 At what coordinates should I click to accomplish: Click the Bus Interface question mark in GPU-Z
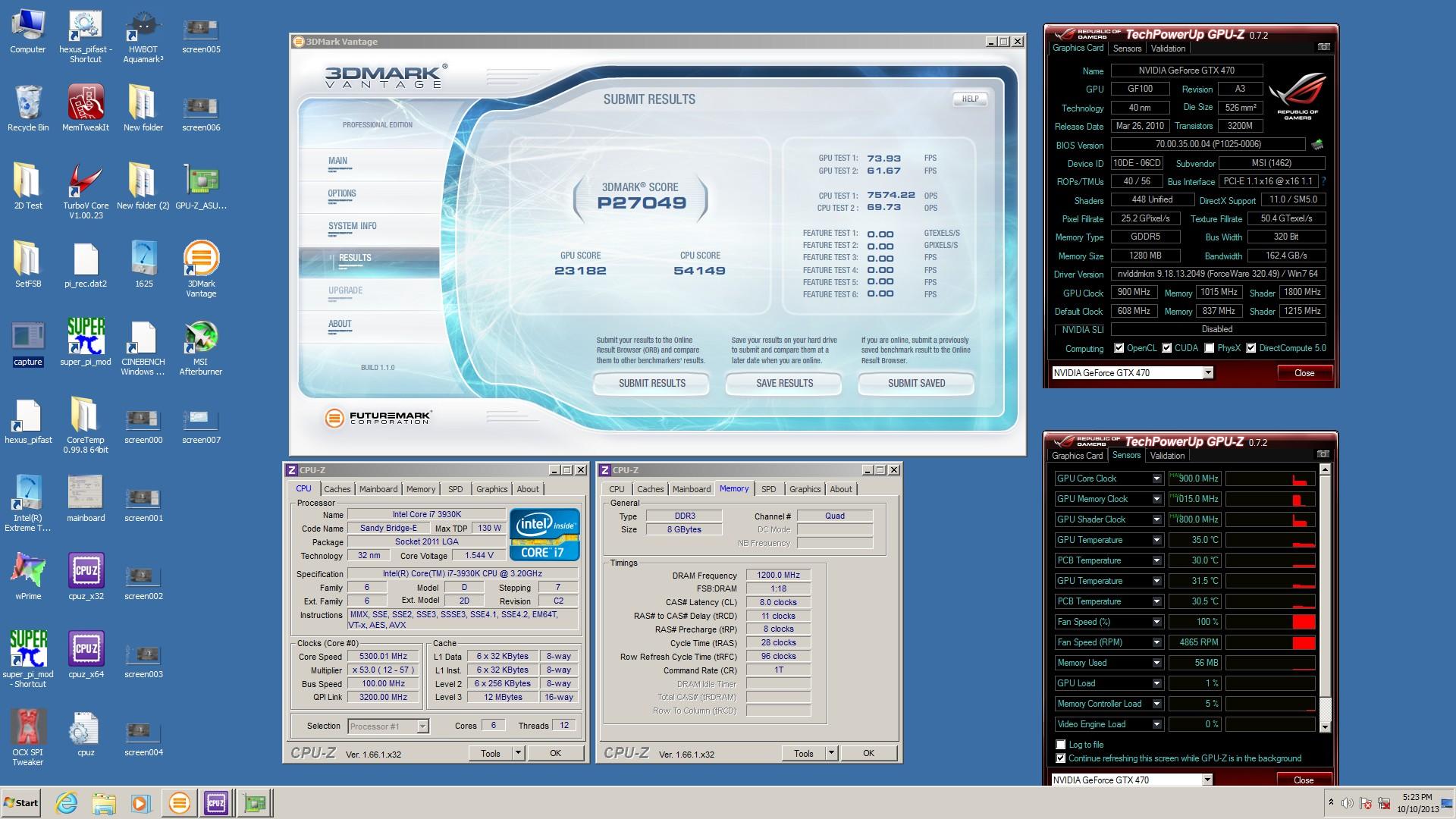click(1323, 181)
